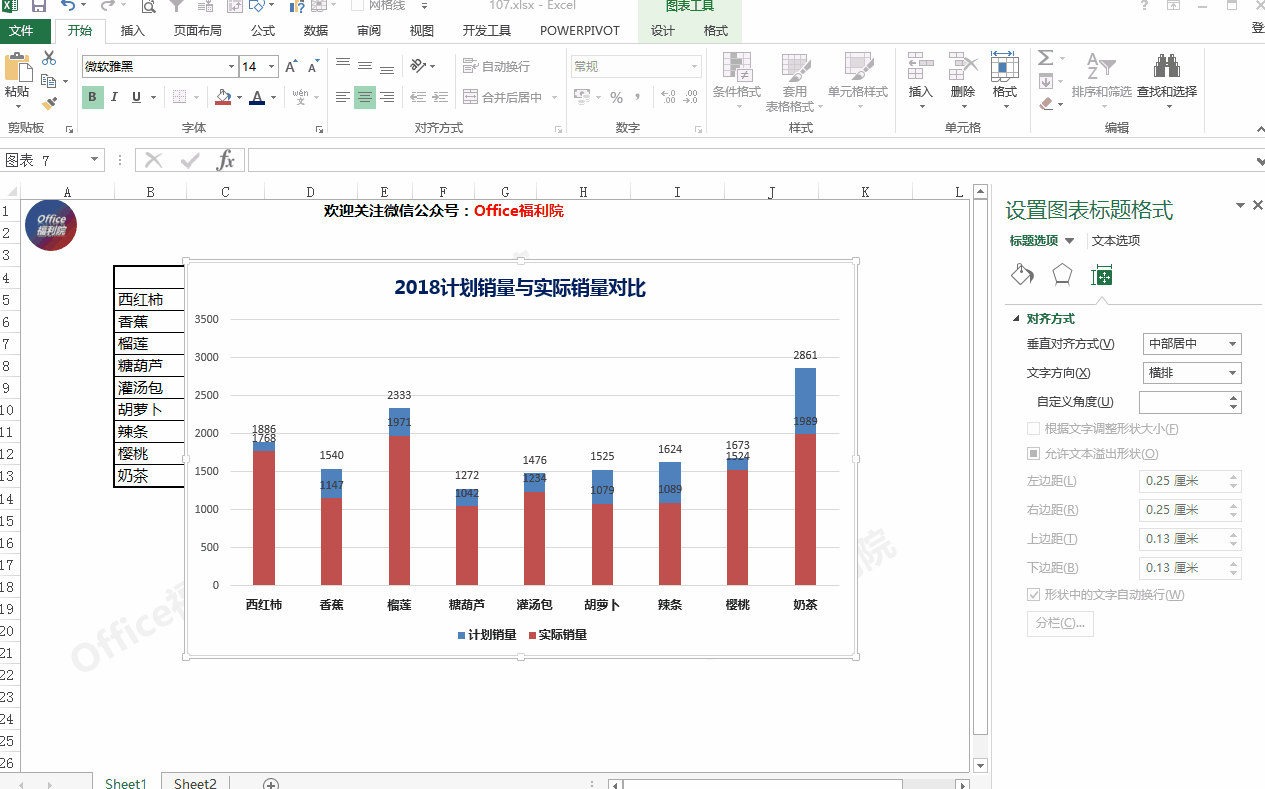Toggle center horizontal alignment
Viewport: 1265px width, 789px height.
365,97
